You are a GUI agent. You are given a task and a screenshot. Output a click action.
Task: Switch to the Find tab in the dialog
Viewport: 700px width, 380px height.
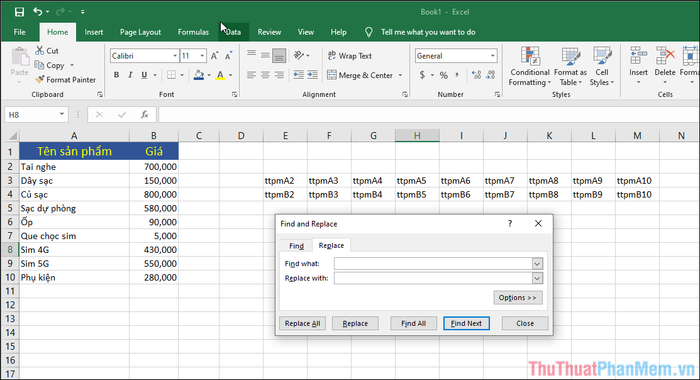pos(296,246)
